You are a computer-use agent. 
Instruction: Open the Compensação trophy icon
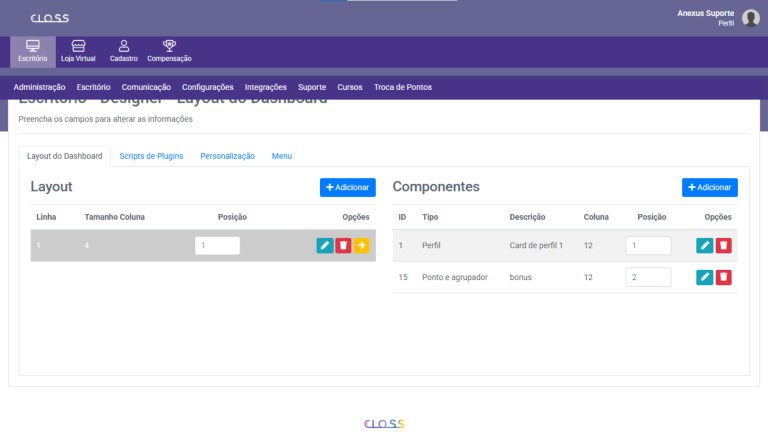pyautogui.click(x=169, y=47)
